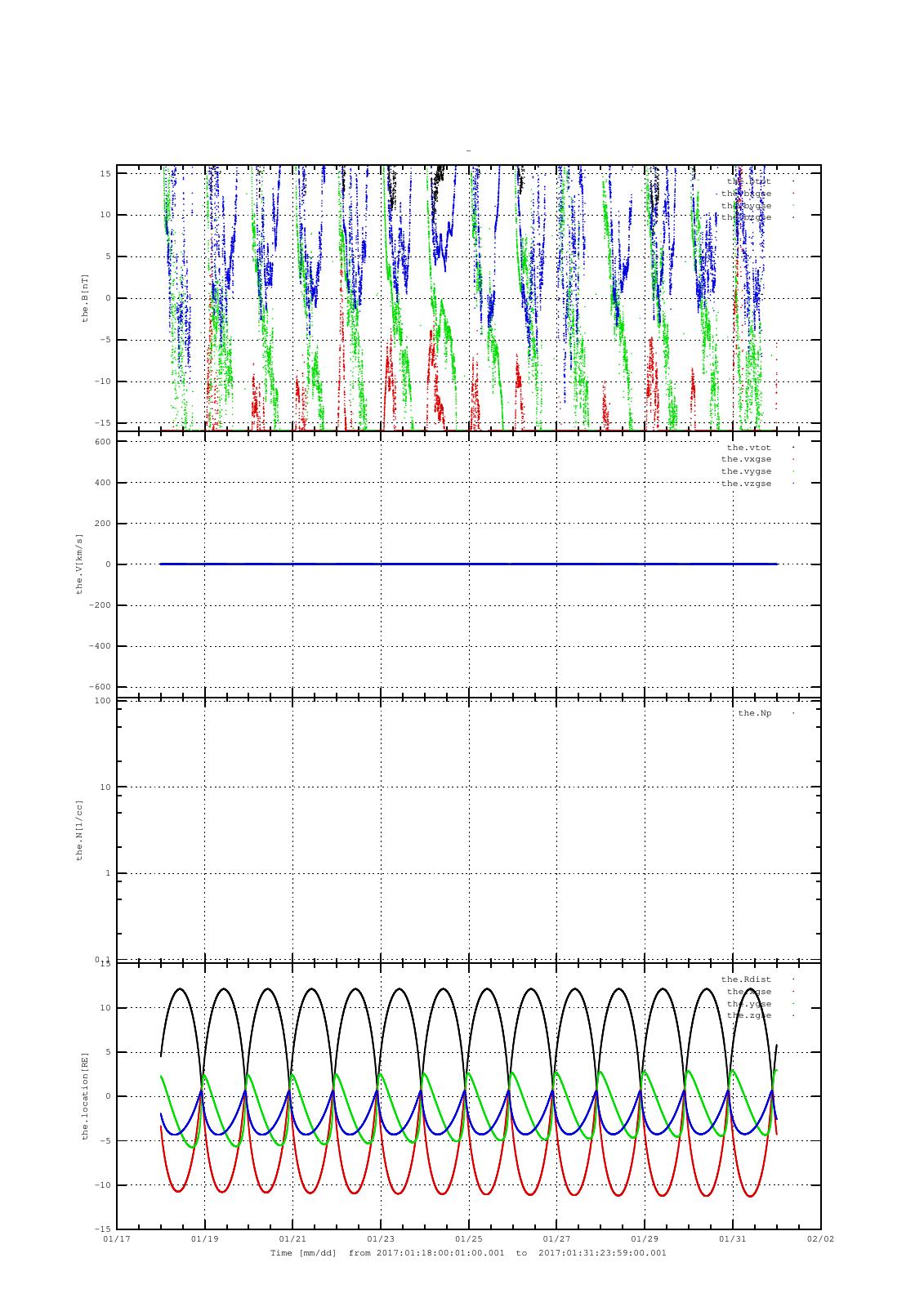Click the 200 velocity tick label
This screenshot has height=1307, width=924.
pyautogui.click(x=102, y=524)
